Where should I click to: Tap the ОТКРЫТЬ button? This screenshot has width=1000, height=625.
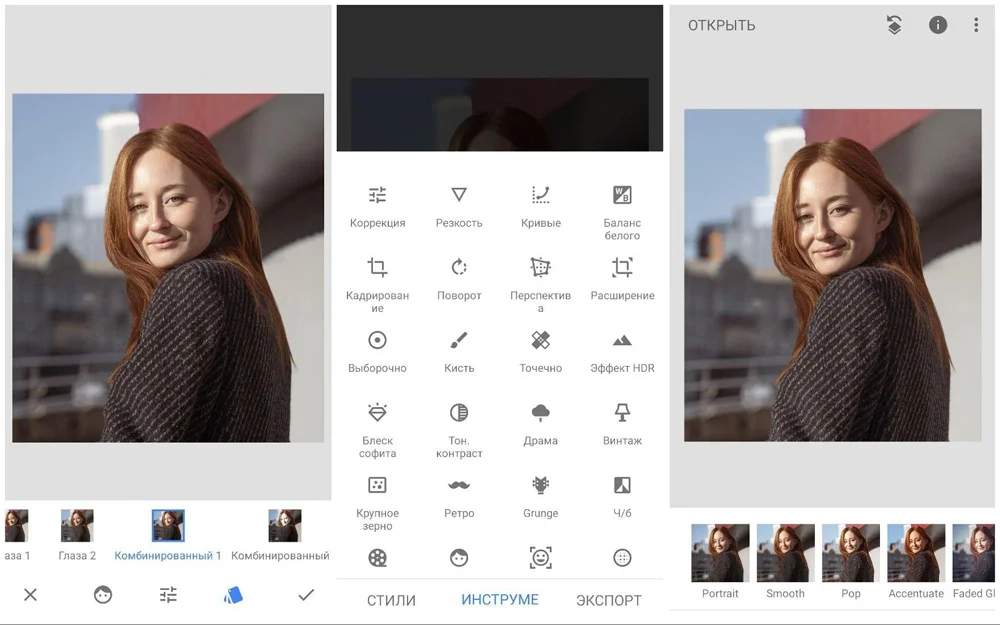pos(721,26)
